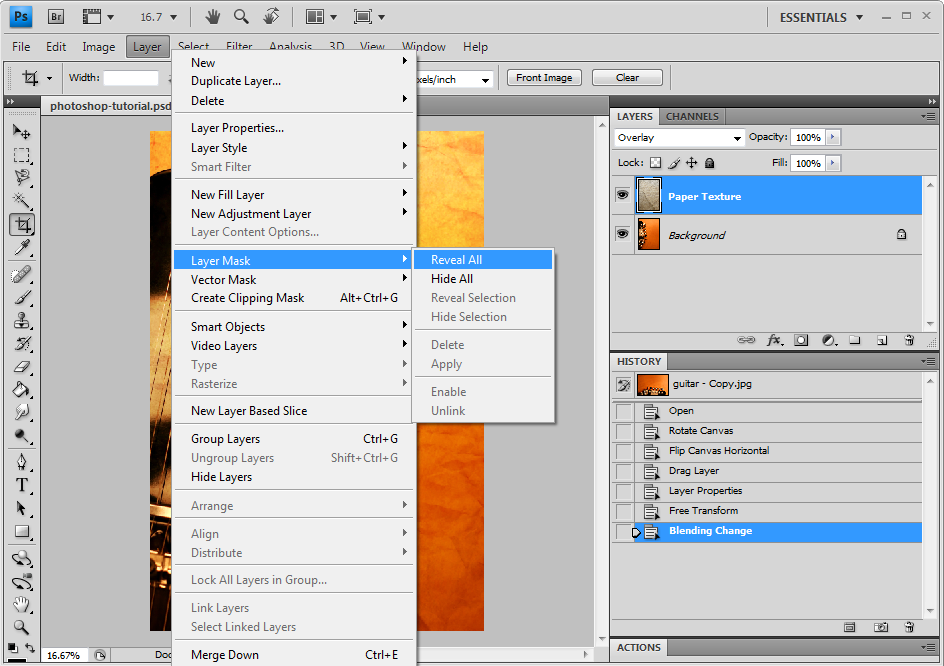Toggle Background layer visibility eye
Image resolution: width=944 pixels, height=666 pixels.
(622, 234)
